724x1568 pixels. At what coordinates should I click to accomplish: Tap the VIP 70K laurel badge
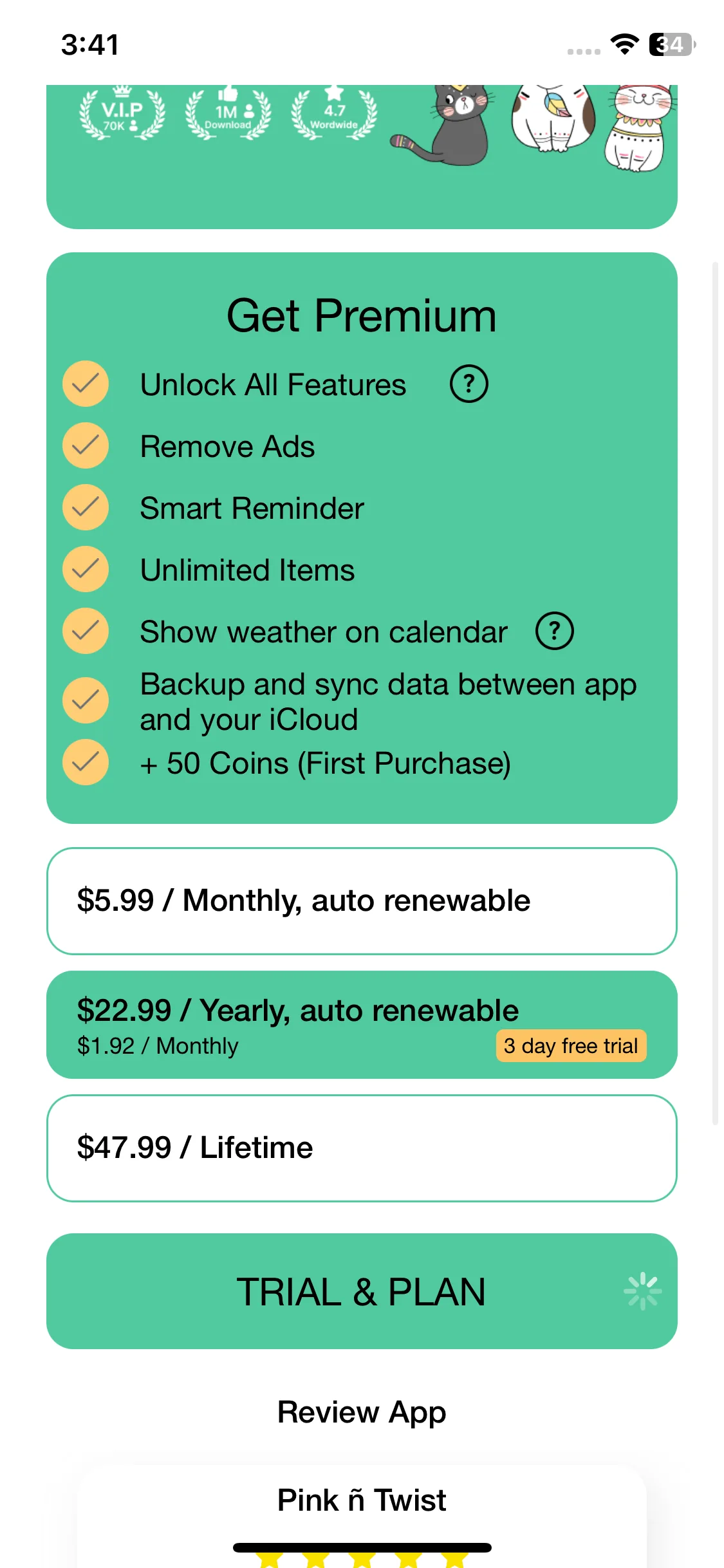click(x=122, y=114)
